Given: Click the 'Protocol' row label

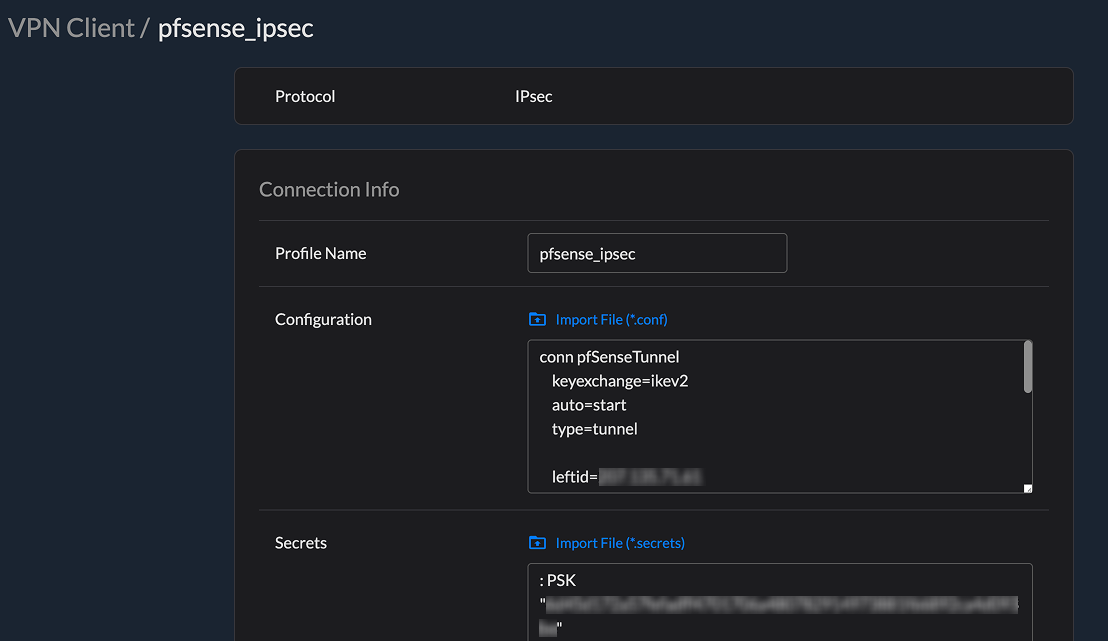Looking at the screenshot, I should click(x=305, y=96).
